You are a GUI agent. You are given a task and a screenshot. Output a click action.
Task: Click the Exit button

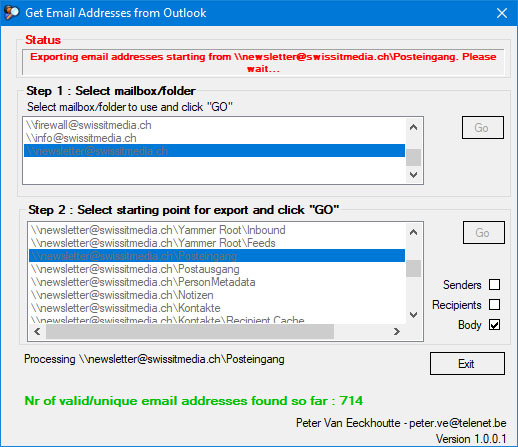(467, 363)
